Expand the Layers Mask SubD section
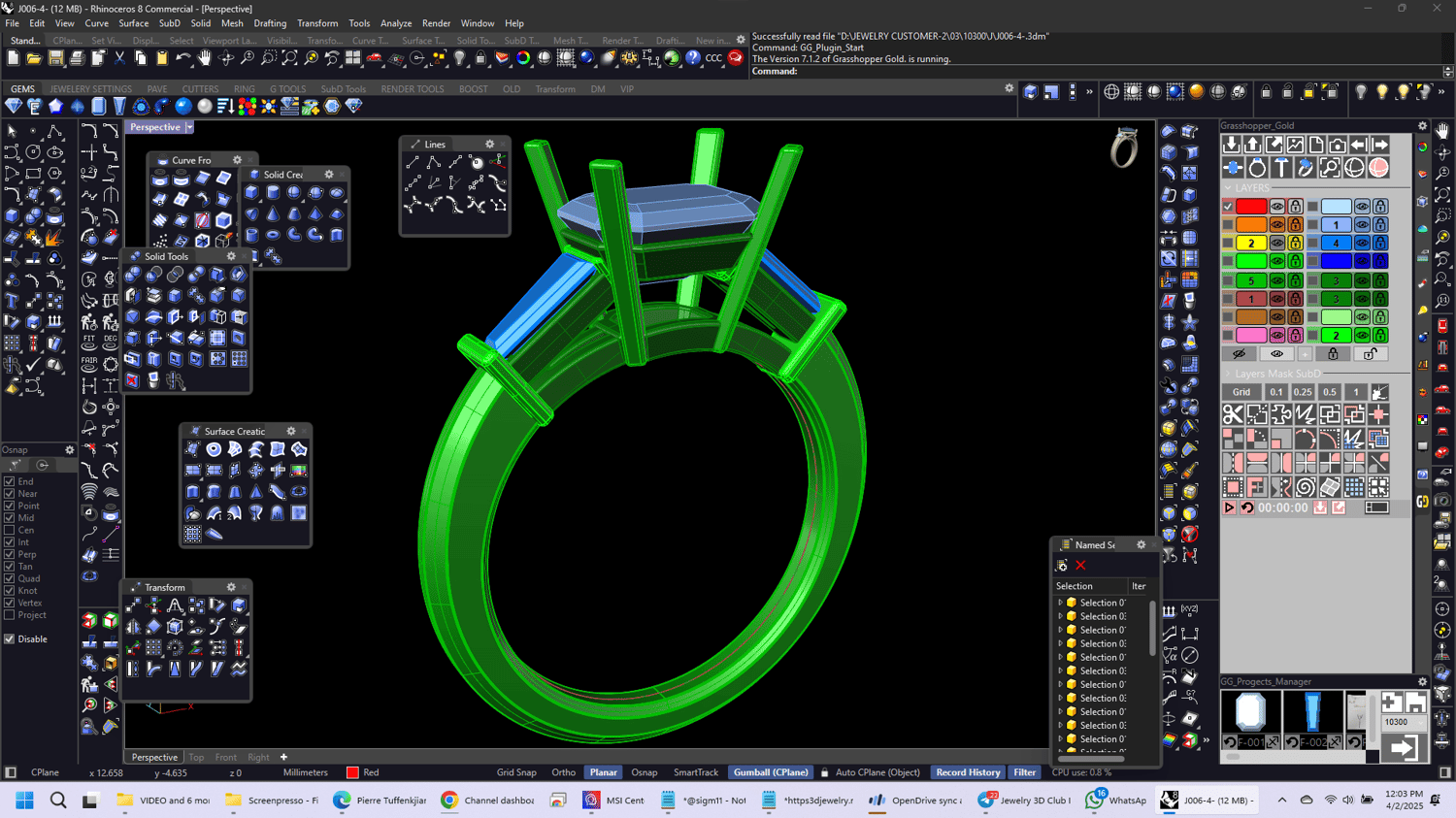1456x818 pixels. coord(1228,374)
